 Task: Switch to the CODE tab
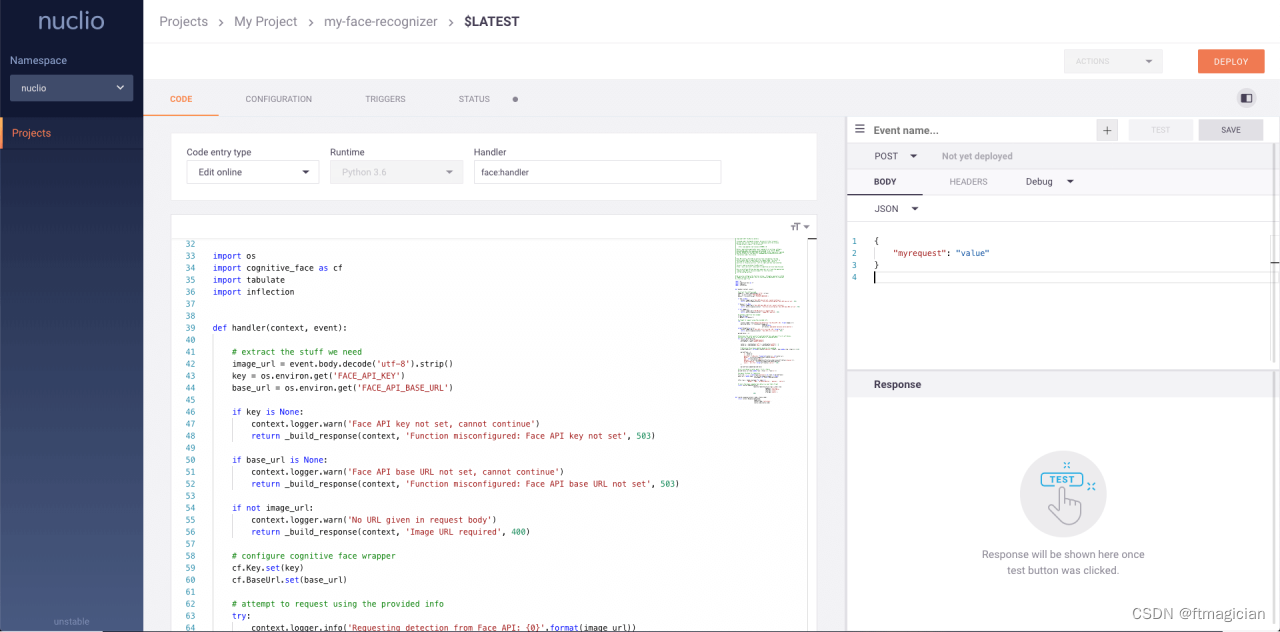point(181,99)
